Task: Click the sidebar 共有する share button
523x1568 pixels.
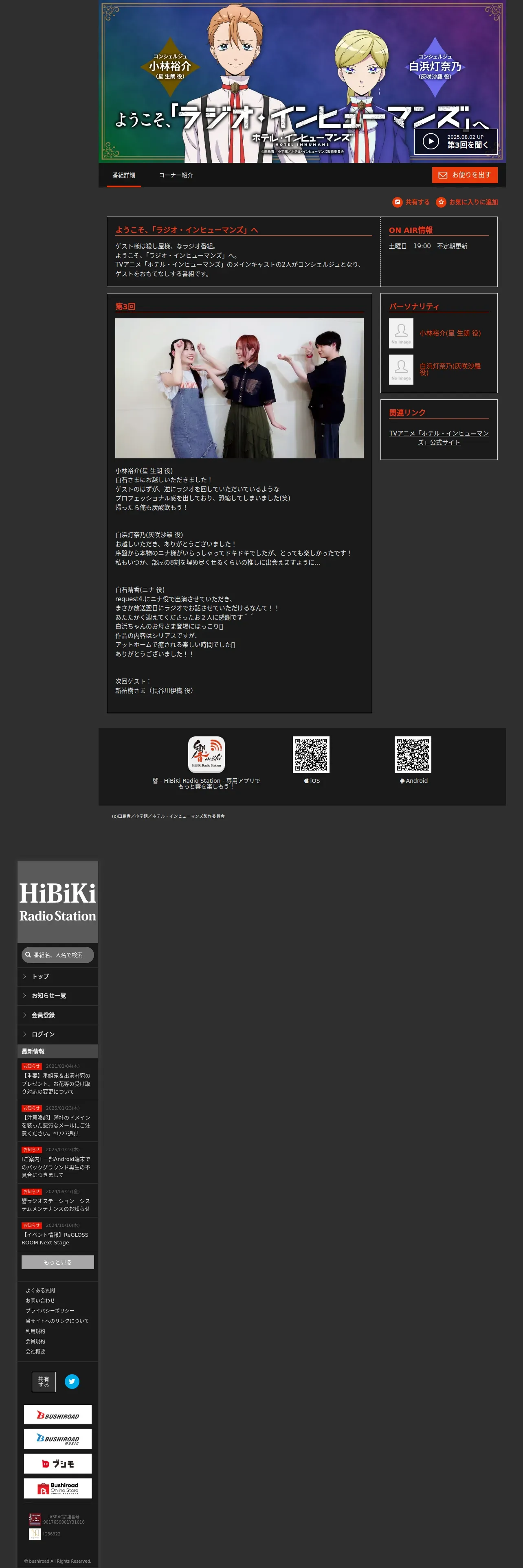Action: [x=44, y=1382]
